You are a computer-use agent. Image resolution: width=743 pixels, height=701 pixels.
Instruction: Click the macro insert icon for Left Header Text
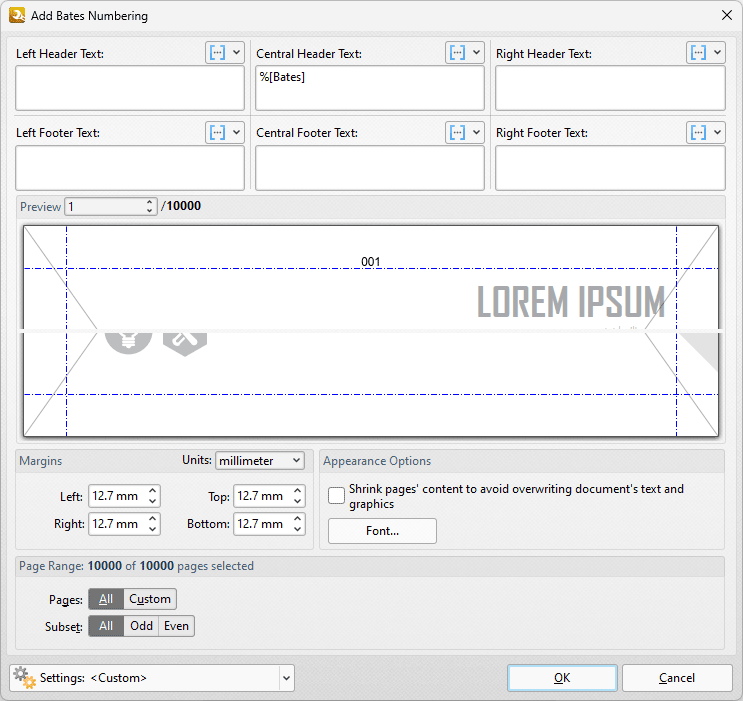(218, 53)
